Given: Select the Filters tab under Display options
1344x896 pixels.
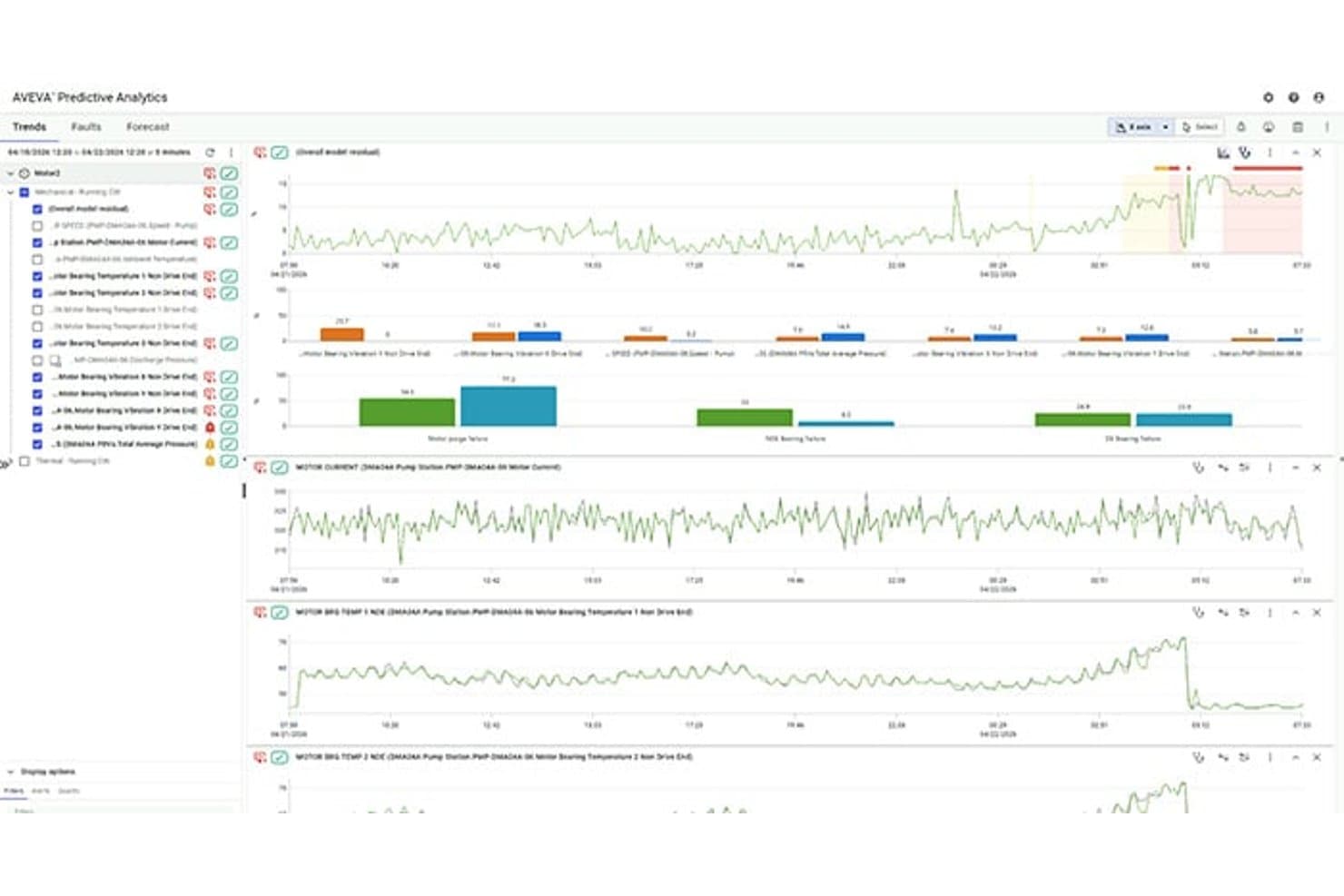Looking at the screenshot, I should click(x=14, y=791).
